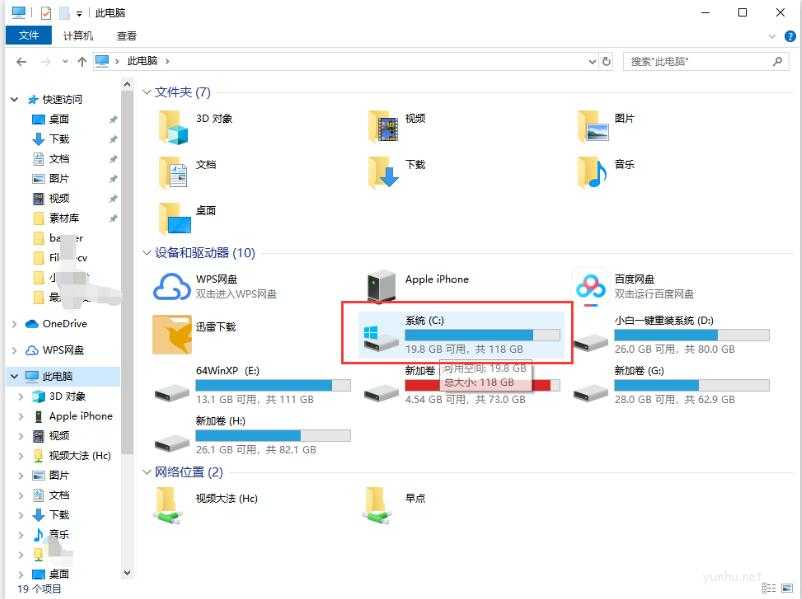Click the refresh button in the address bar

pos(608,61)
